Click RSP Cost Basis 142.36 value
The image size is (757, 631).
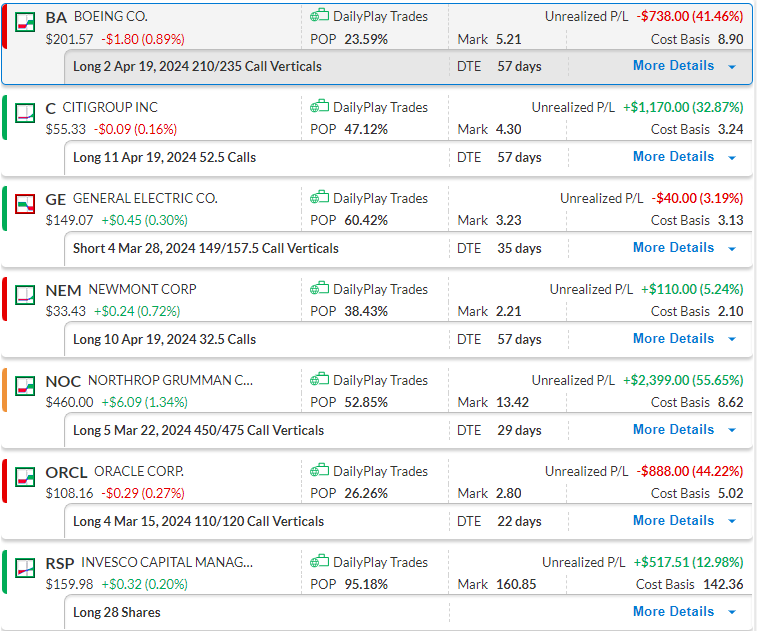[723, 584]
